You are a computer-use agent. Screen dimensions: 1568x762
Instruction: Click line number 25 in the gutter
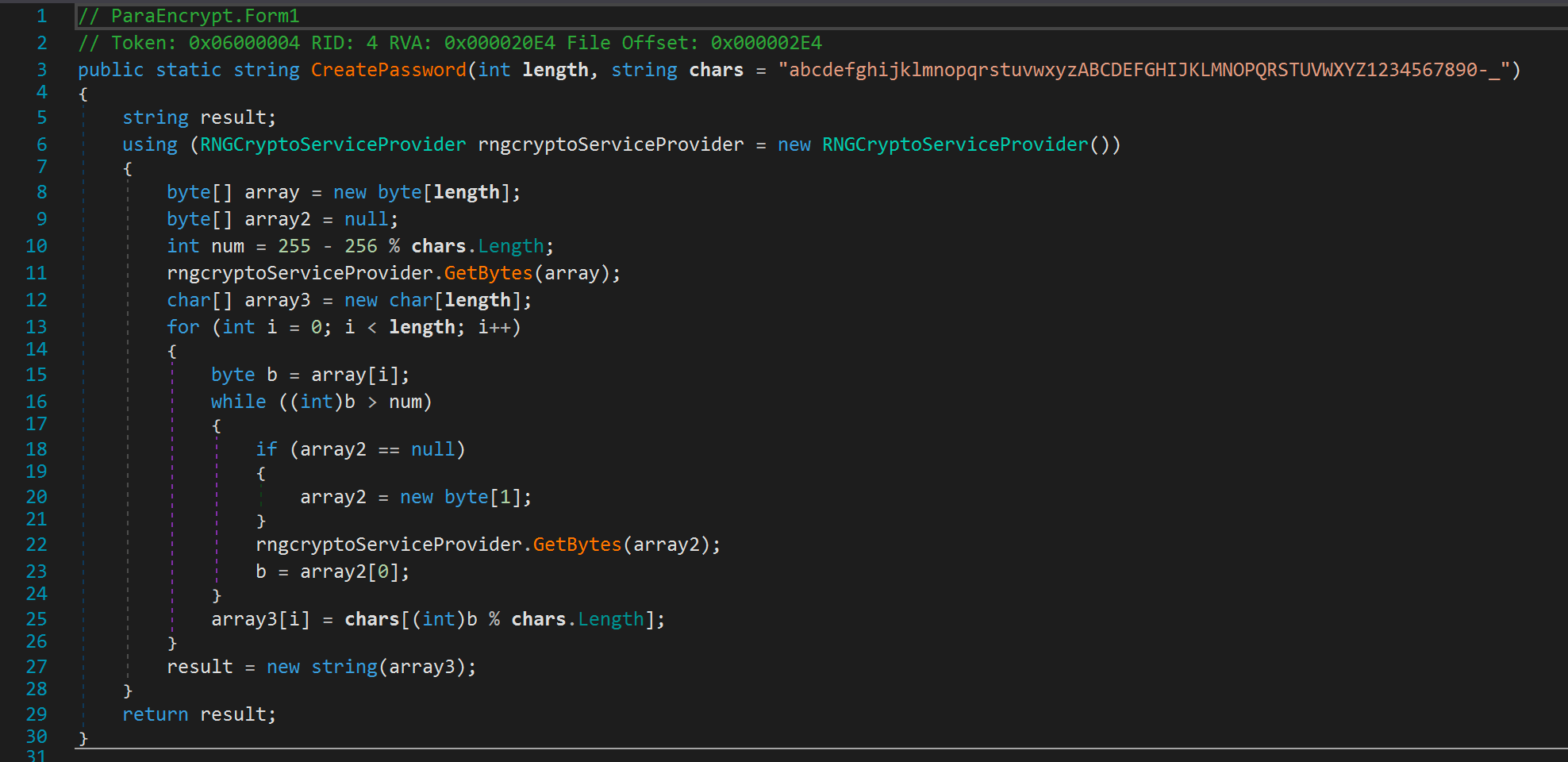(37, 619)
